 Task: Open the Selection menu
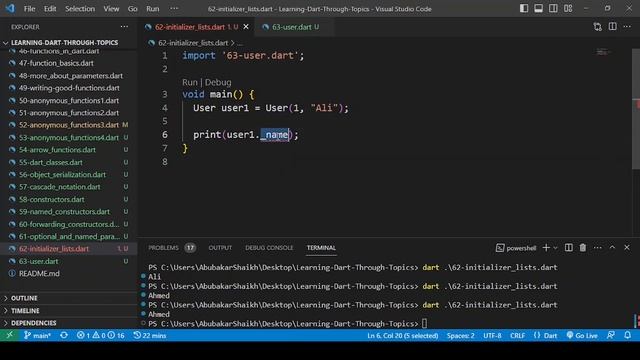(80, 9)
